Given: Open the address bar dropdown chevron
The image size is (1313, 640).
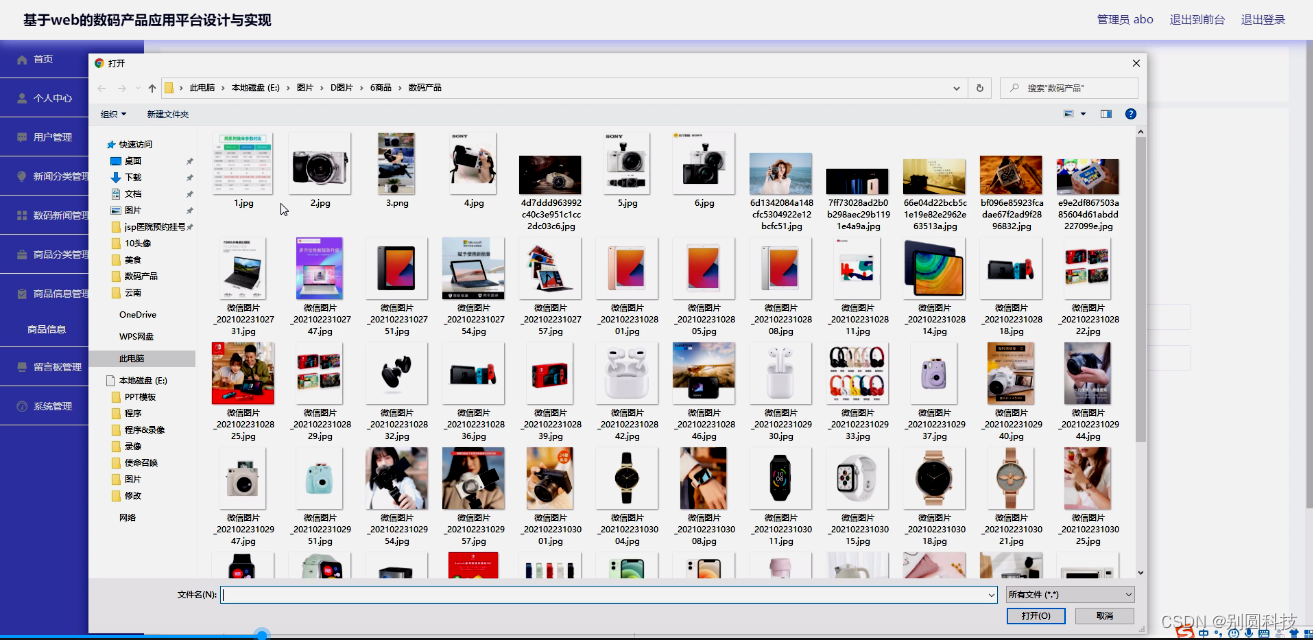Looking at the screenshot, I should click(x=956, y=88).
